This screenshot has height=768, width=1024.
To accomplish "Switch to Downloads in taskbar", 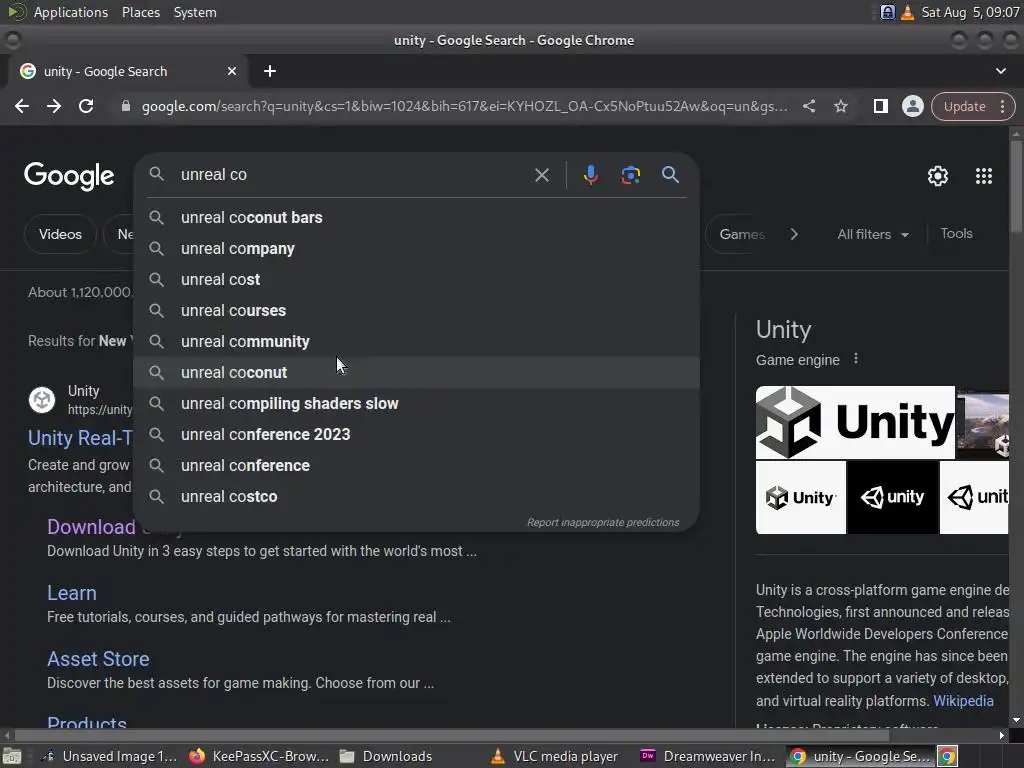I will tap(387, 756).
